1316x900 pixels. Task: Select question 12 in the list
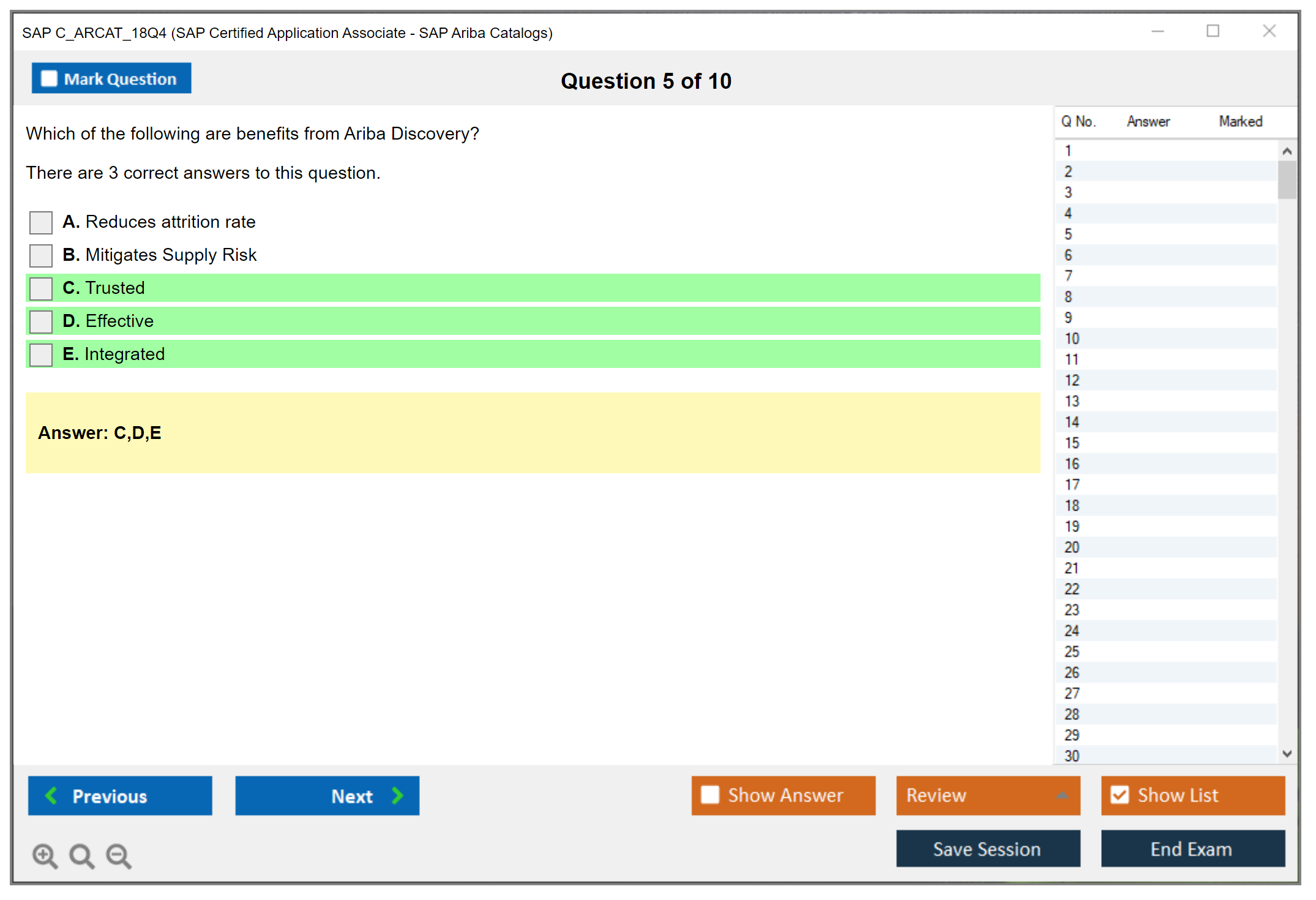tap(1072, 380)
